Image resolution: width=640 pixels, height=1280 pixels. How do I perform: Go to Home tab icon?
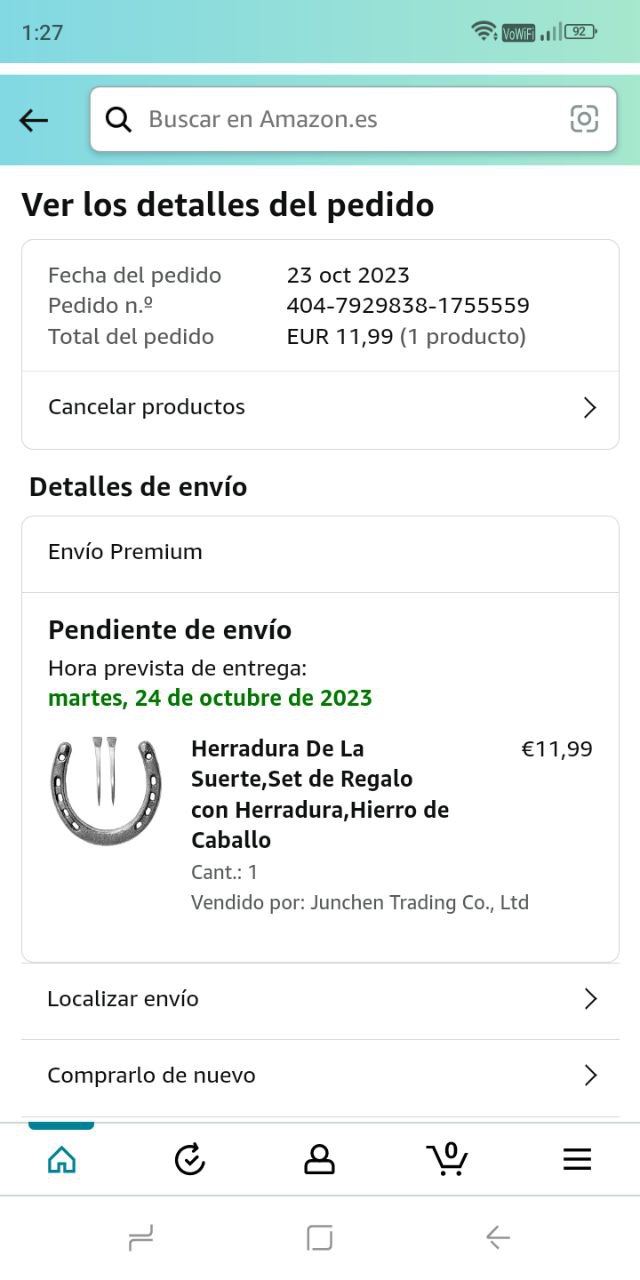62,1159
